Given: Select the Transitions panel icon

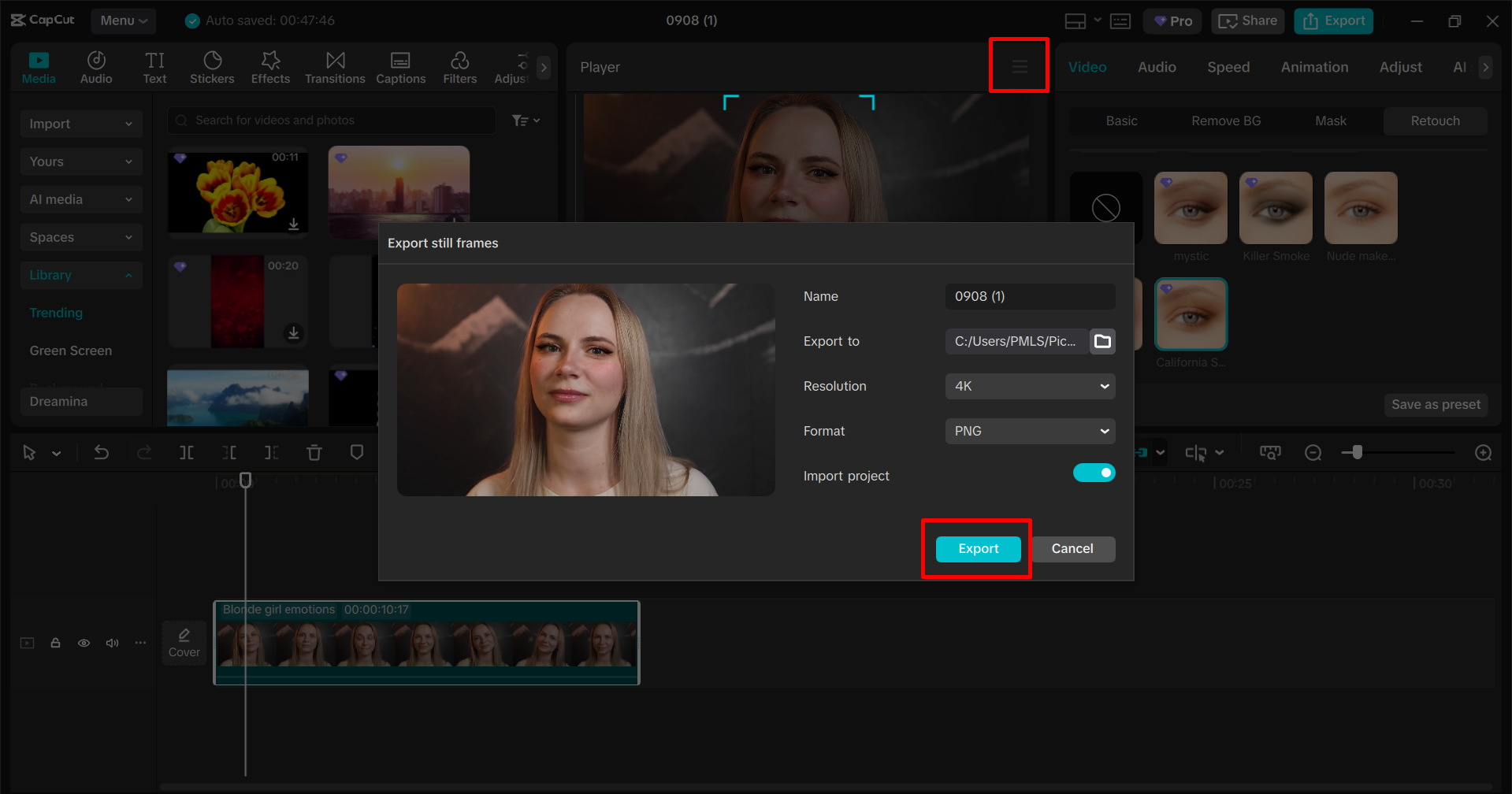Looking at the screenshot, I should point(335,66).
